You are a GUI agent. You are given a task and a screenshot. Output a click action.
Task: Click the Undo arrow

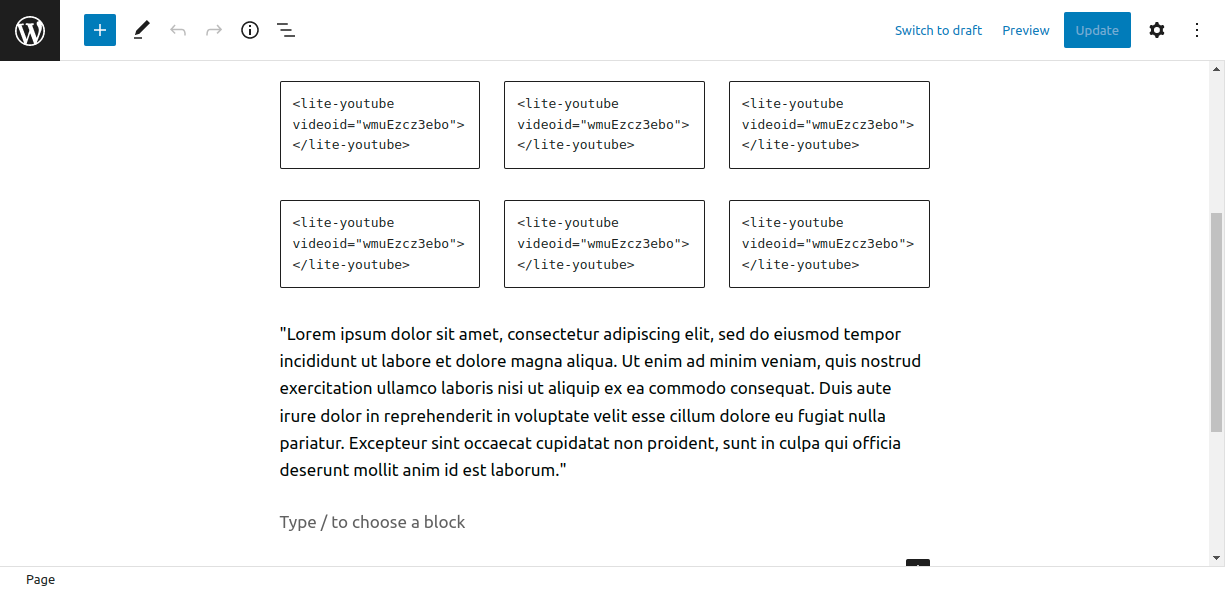pos(178,30)
